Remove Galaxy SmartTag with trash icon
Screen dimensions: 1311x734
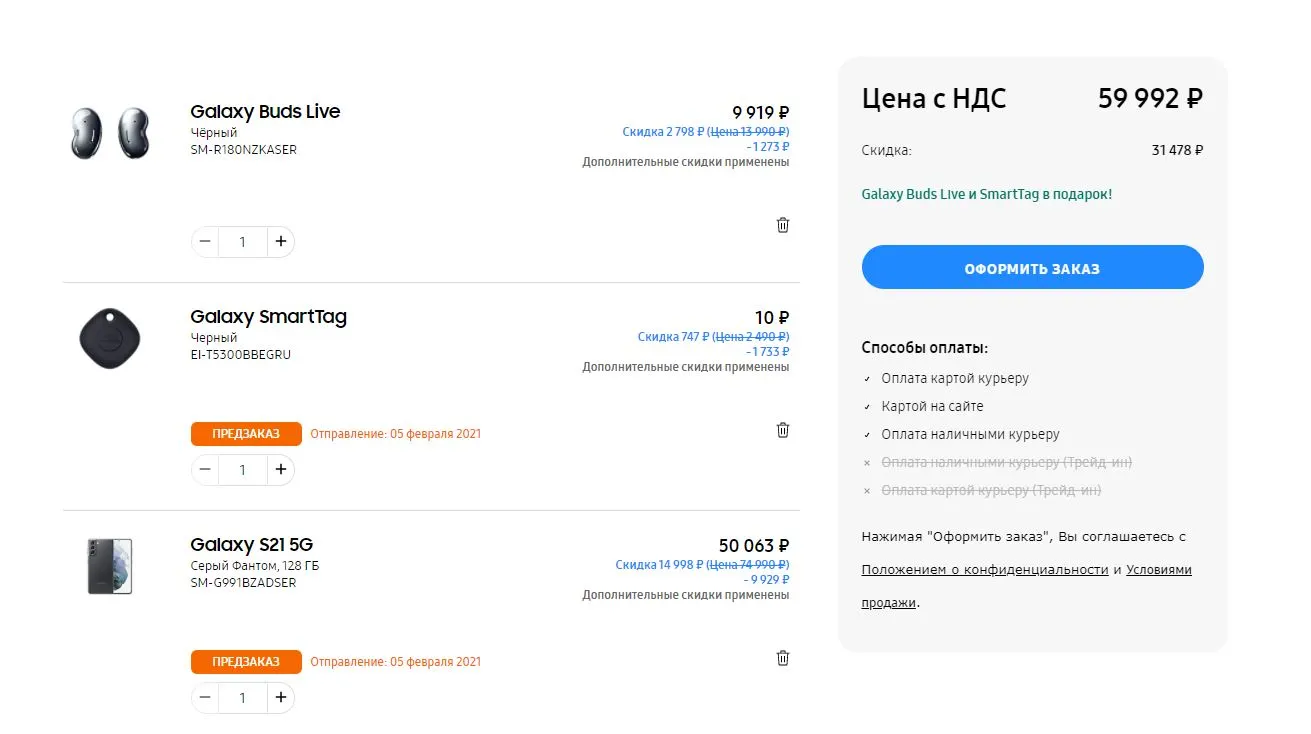point(783,430)
